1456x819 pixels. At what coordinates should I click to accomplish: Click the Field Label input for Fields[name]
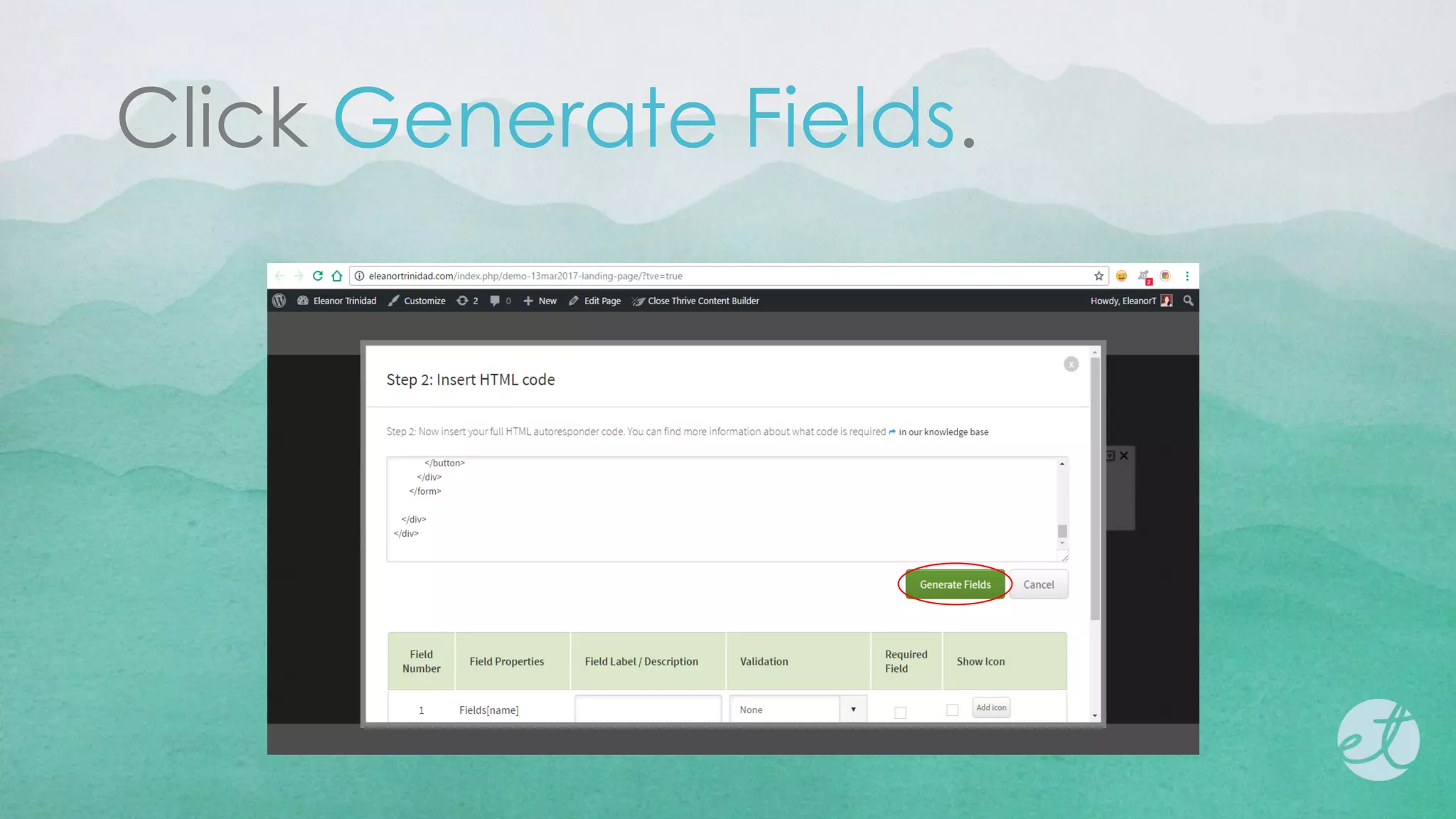pyautogui.click(x=648, y=710)
